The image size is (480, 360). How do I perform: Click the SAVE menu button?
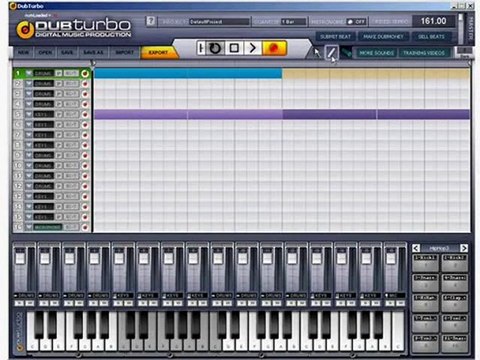[67, 53]
